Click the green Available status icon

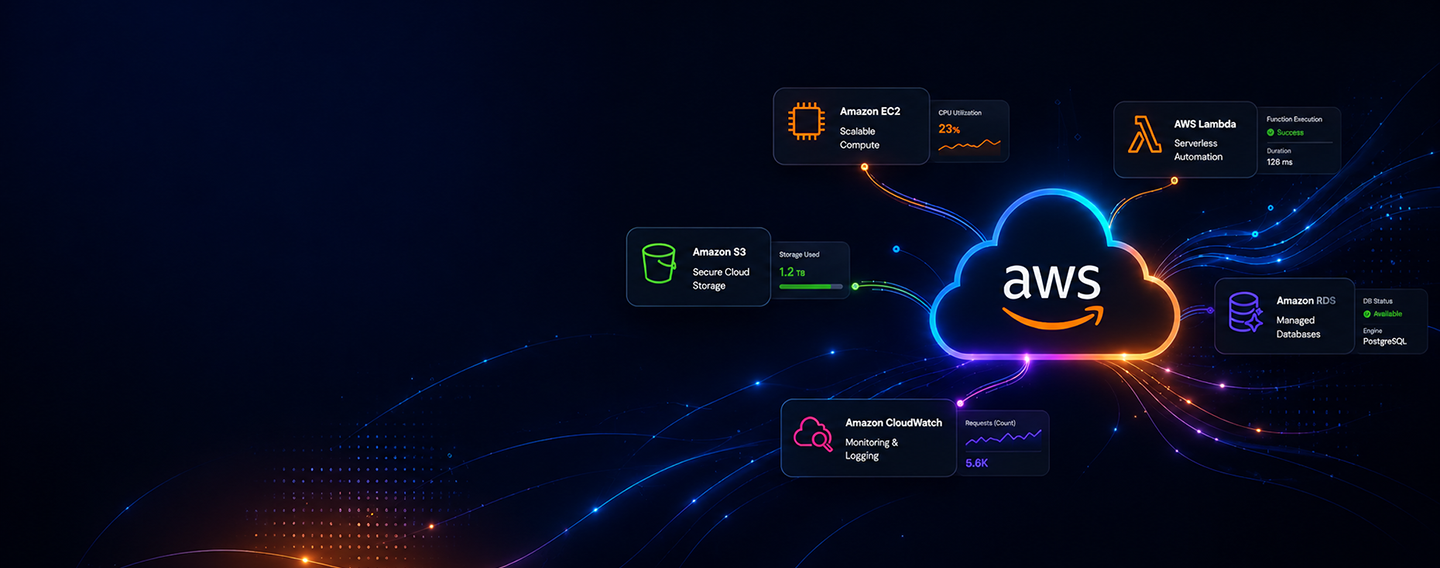point(1367,314)
